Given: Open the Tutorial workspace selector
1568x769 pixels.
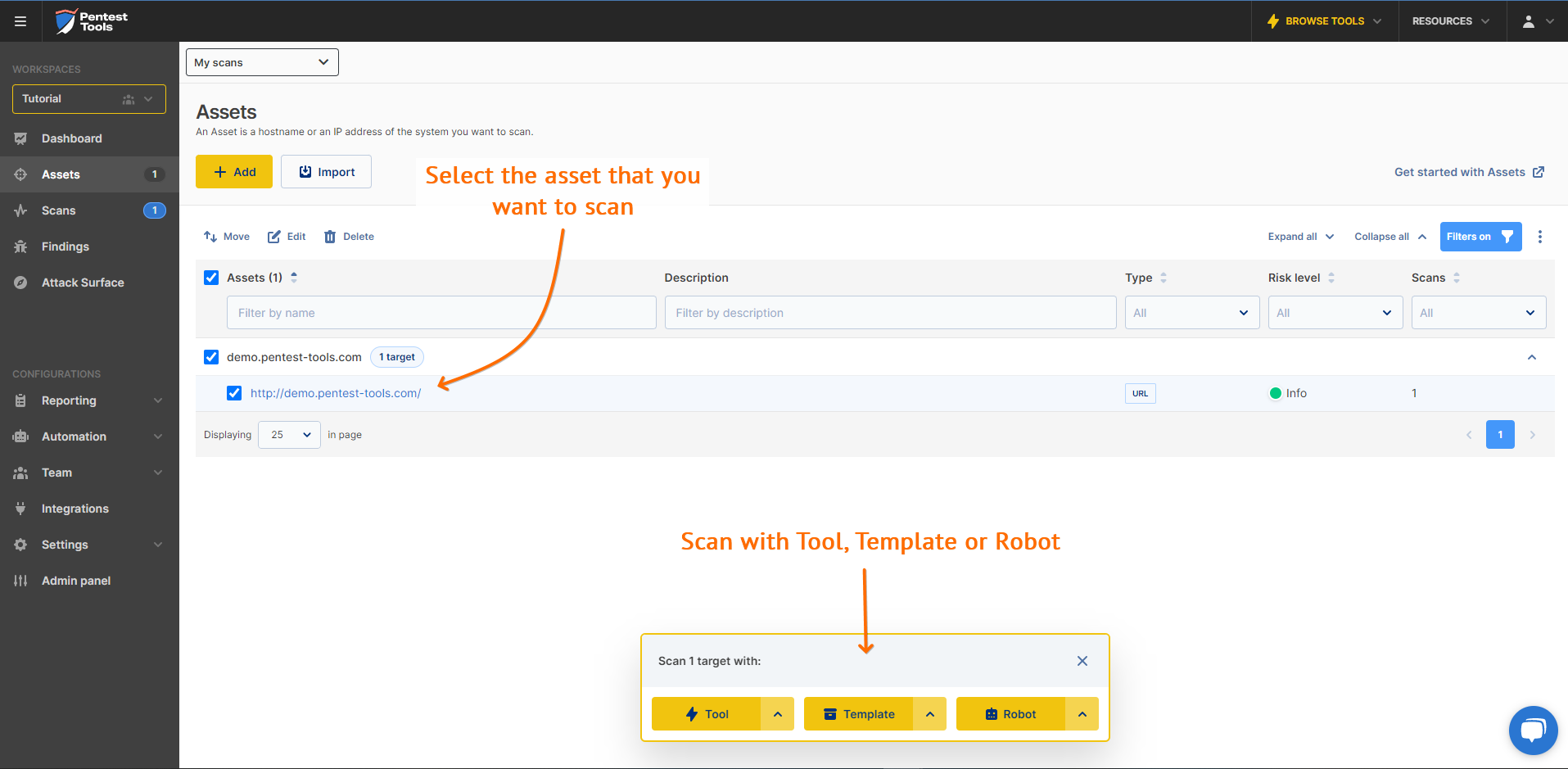Looking at the screenshot, I should coord(89,99).
